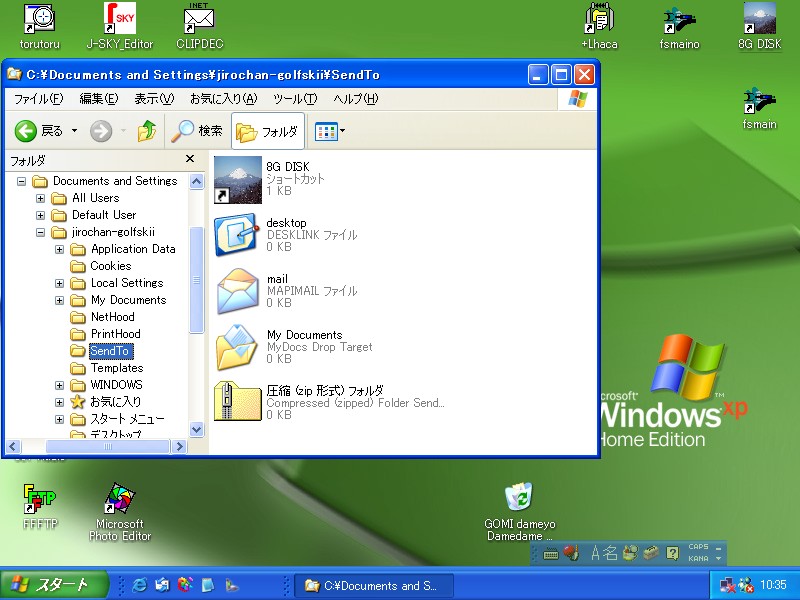
Task: Go up one folder level
Action: 147,131
